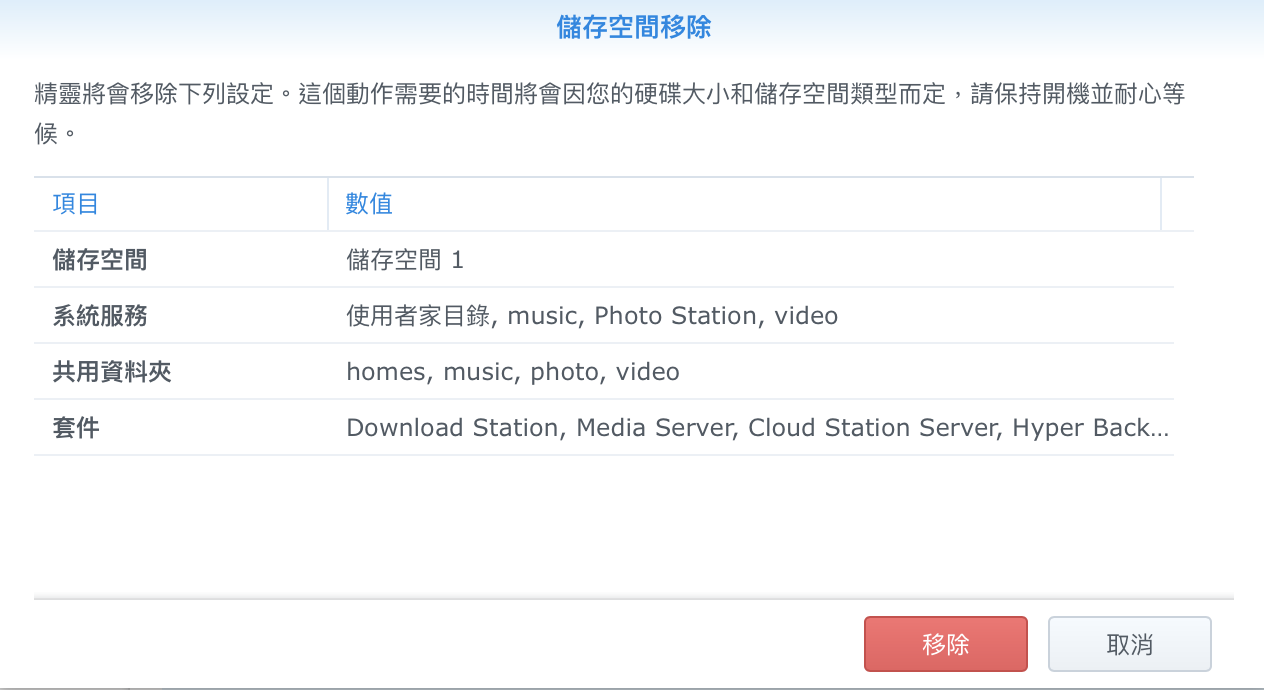Viewport: 1264px width, 690px height.
Task: Select the 套件 row label
Action: coord(76,429)
